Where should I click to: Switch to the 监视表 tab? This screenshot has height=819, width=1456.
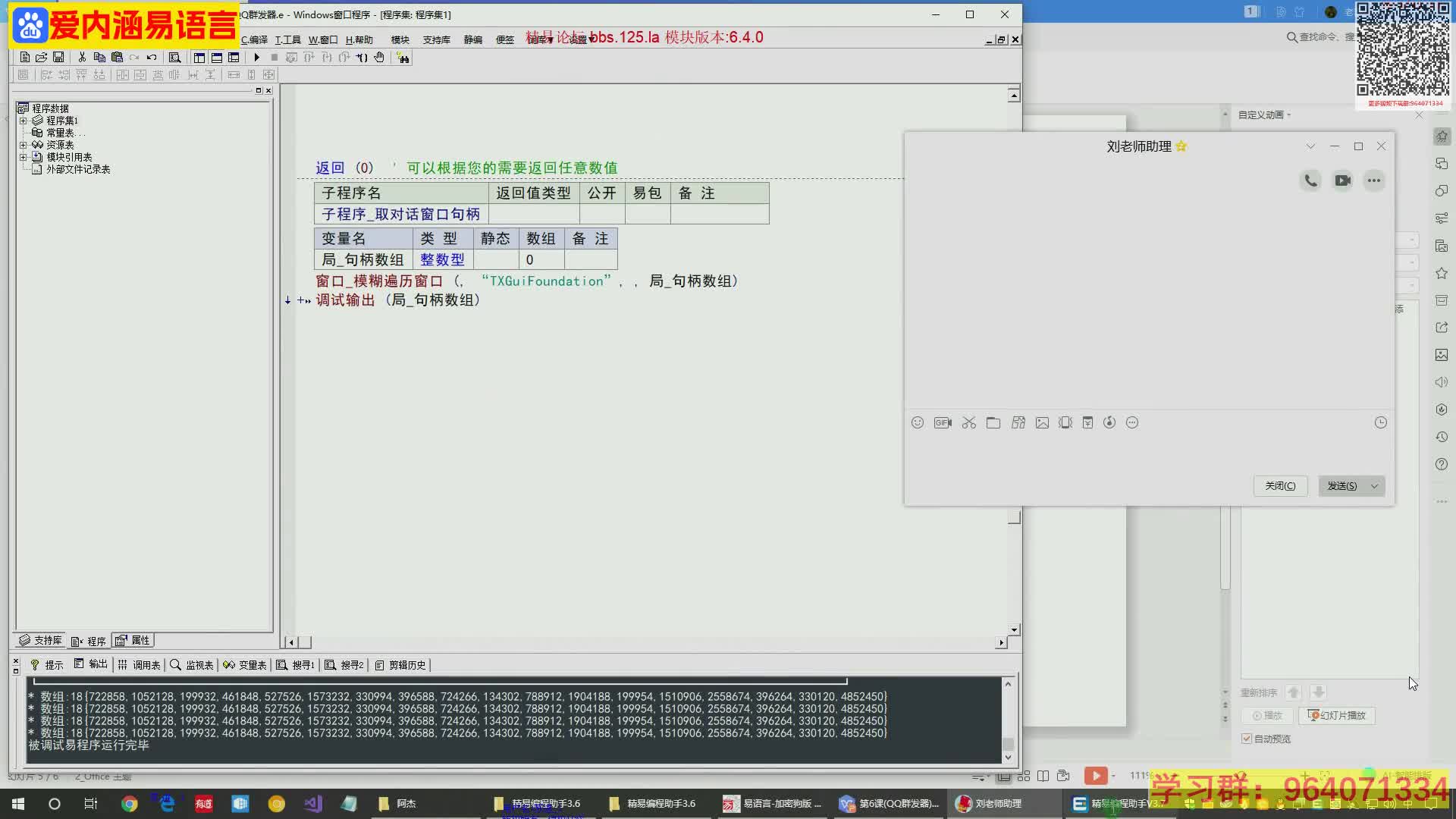point(192,665)
